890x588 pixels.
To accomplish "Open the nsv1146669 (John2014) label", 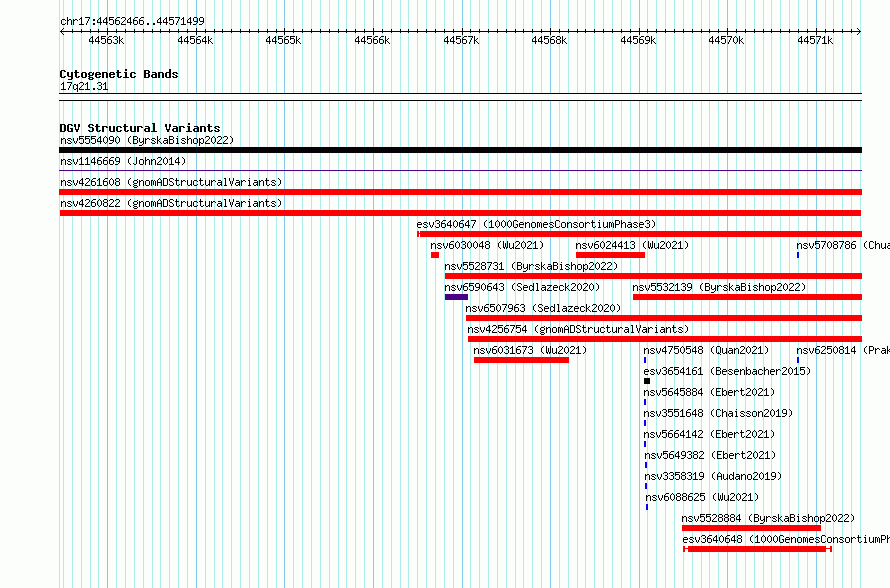I will coord(123,161).
